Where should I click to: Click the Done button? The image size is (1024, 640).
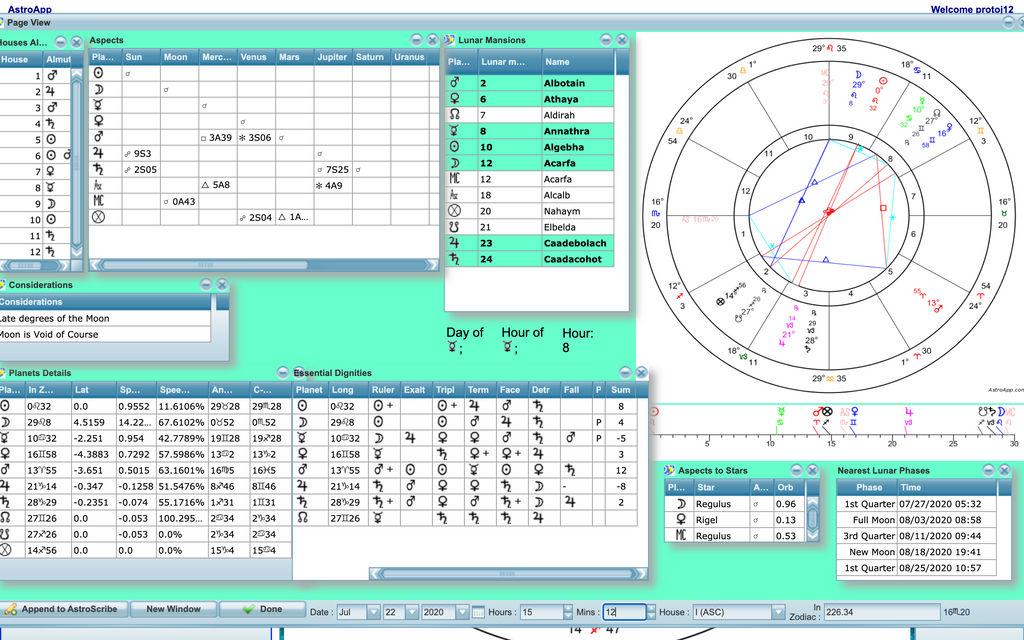(262, 609)
